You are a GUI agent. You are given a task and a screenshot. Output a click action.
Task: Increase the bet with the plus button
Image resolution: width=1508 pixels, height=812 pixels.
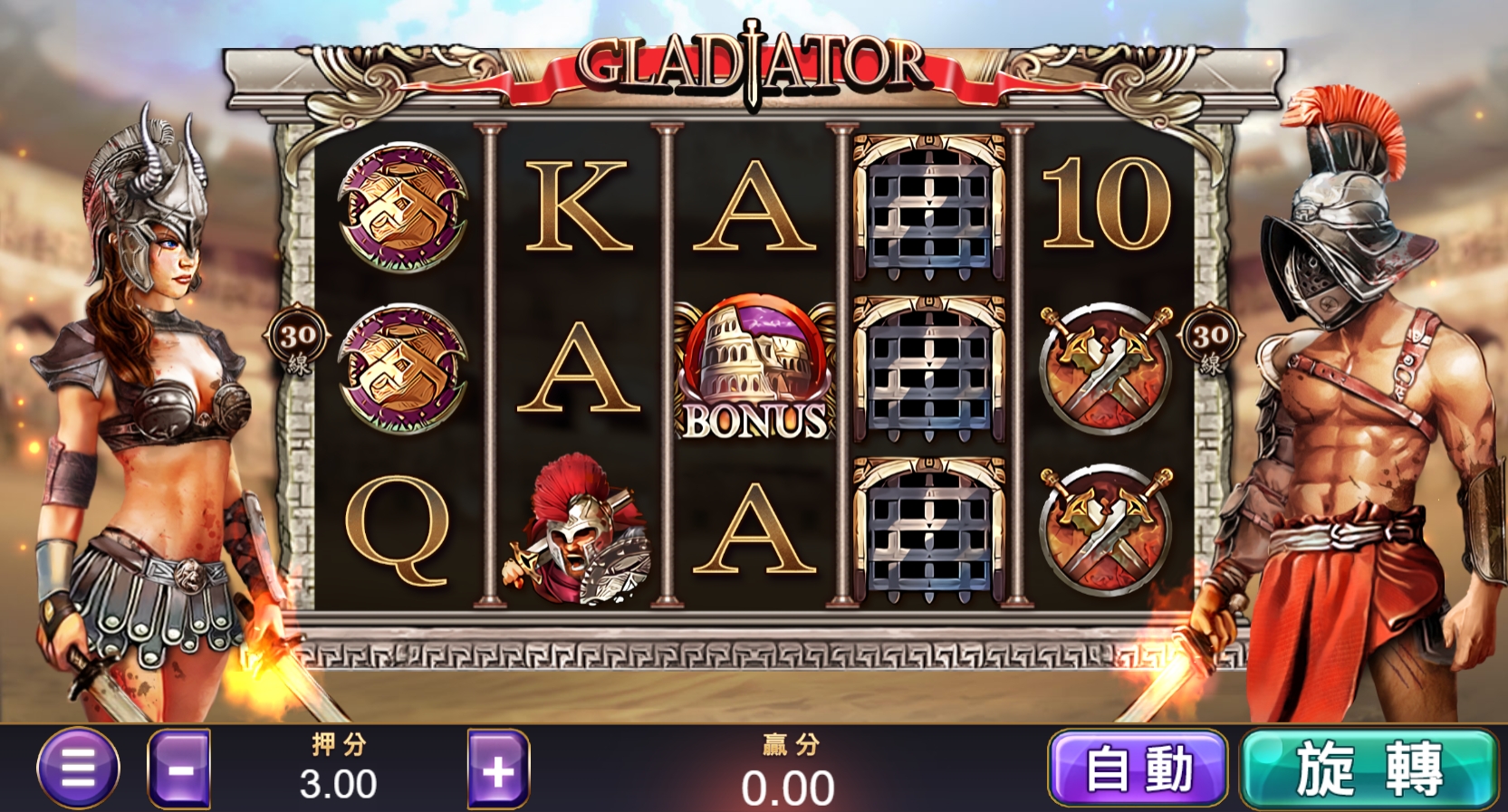(x=498, y=769)
